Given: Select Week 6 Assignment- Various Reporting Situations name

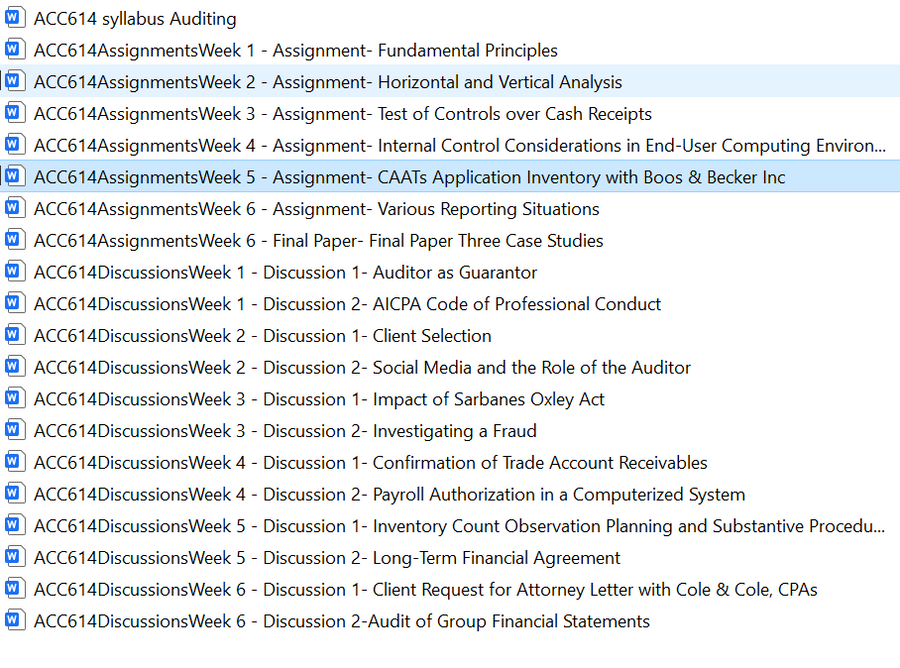Looking at the screenshot, I should (316, 209).
